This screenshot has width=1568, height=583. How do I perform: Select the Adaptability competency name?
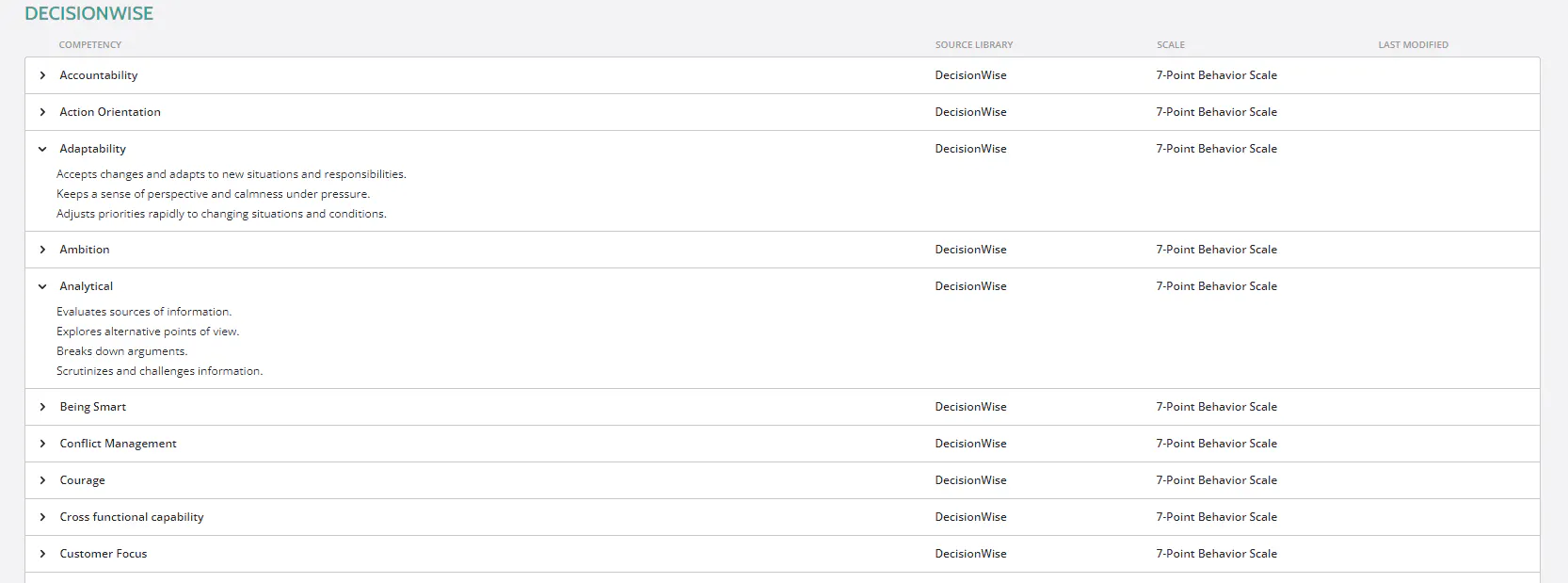click(92, 149)
